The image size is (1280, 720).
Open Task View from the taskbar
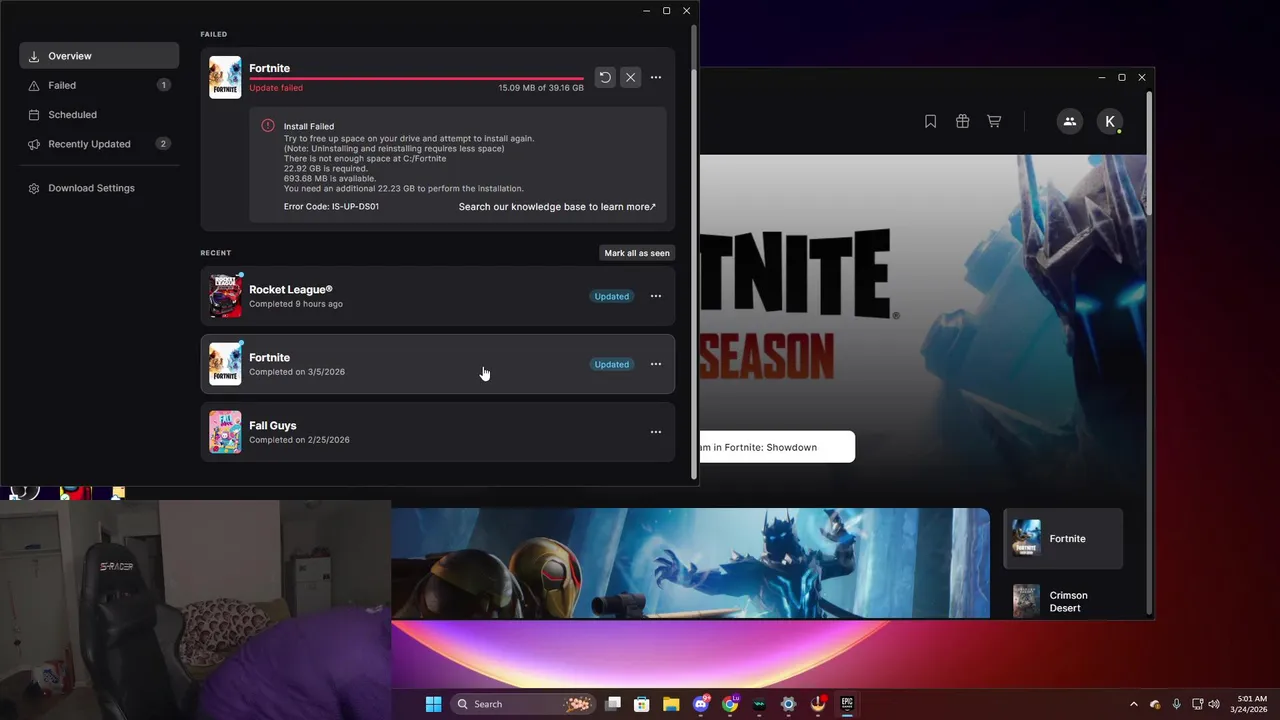[x=613, y=704]
